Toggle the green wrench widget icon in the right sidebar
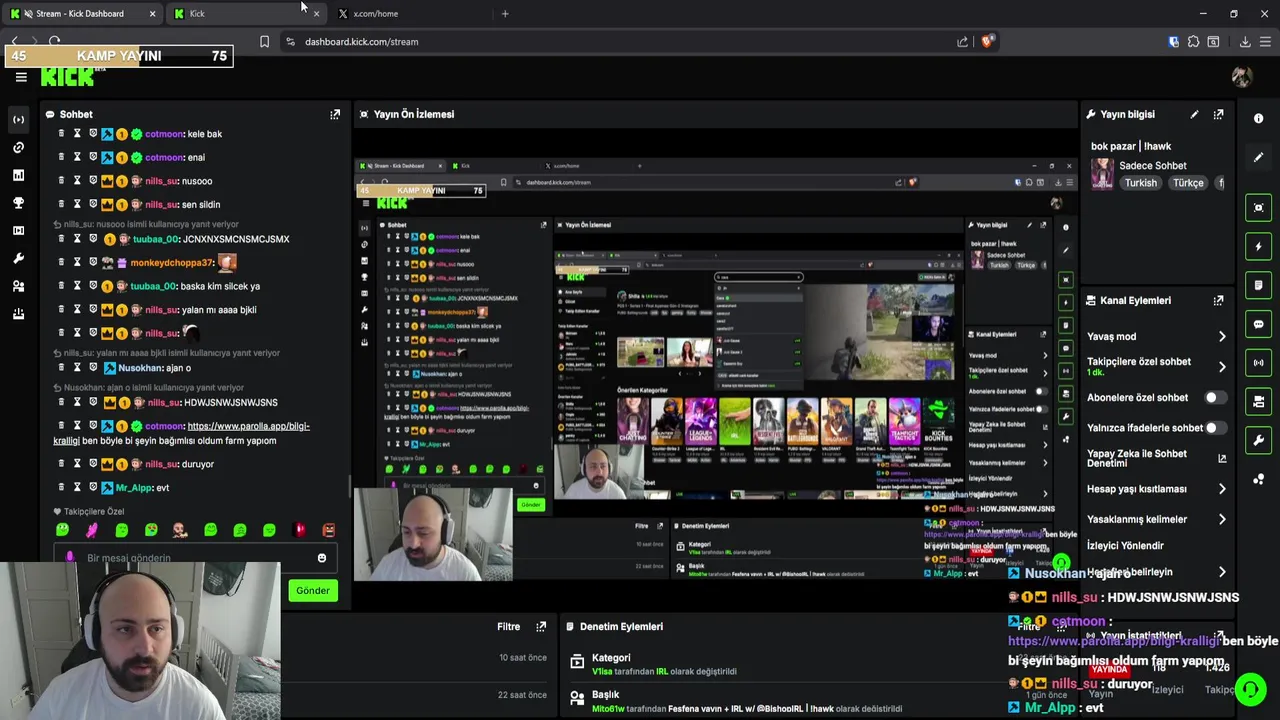This screenshot has width=1280, height=720. coord(1258,440)
